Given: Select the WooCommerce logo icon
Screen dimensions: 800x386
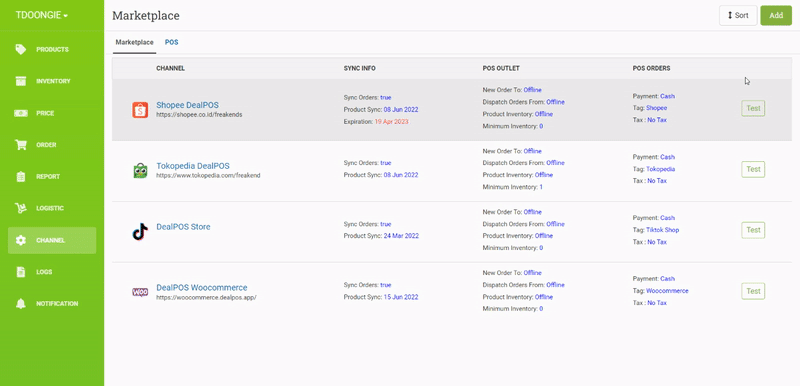Looking at the screenshot, I should pyautogui.click(x=140, y=292).
